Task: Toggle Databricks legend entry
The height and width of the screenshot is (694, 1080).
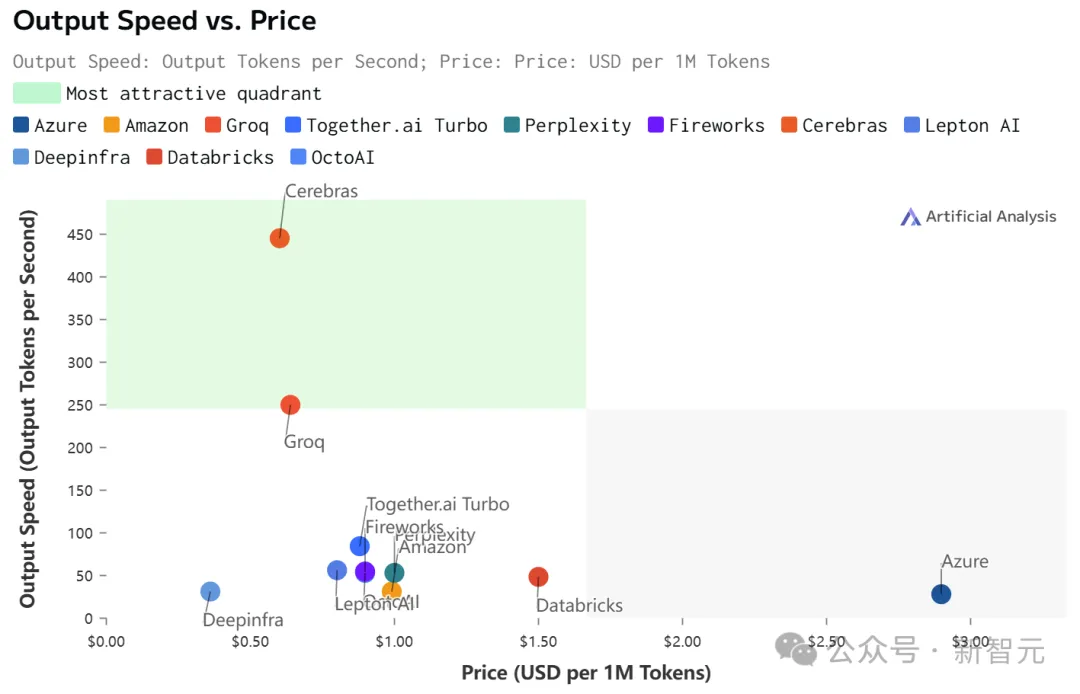Action: tap(210, 157)
